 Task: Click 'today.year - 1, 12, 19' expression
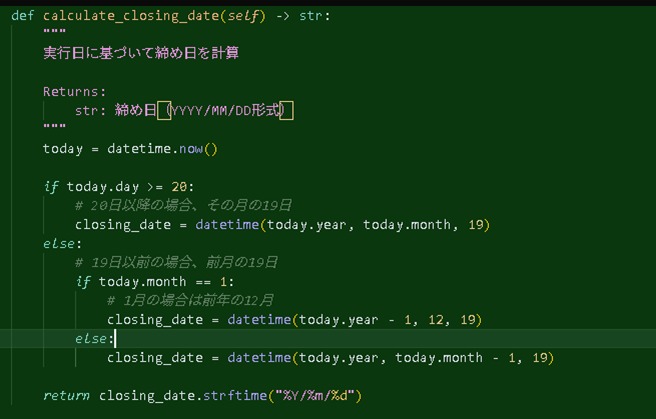point(387,319)
